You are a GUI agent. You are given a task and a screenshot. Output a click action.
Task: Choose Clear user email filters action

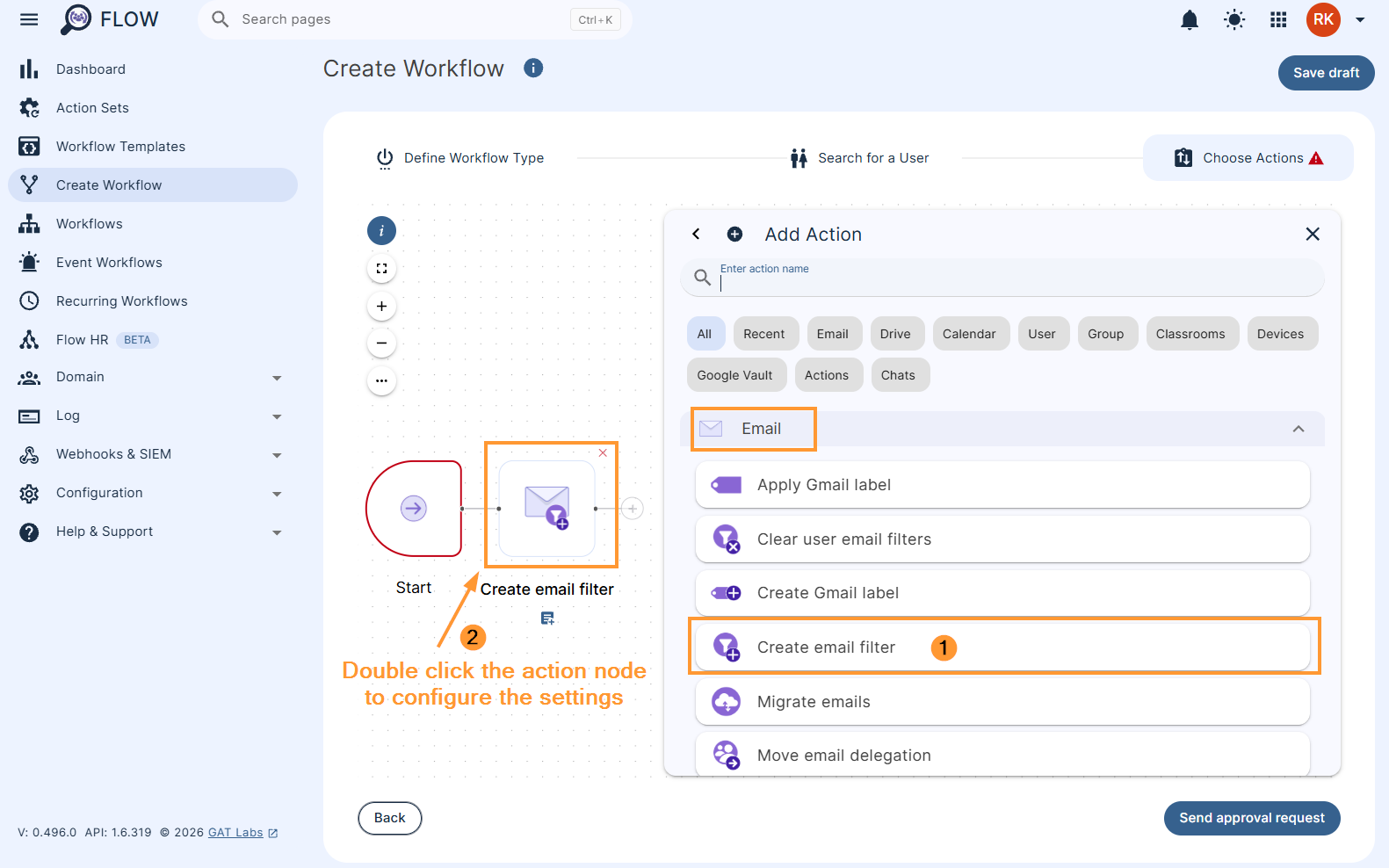pyautogui.click(x=1002, y=539)
